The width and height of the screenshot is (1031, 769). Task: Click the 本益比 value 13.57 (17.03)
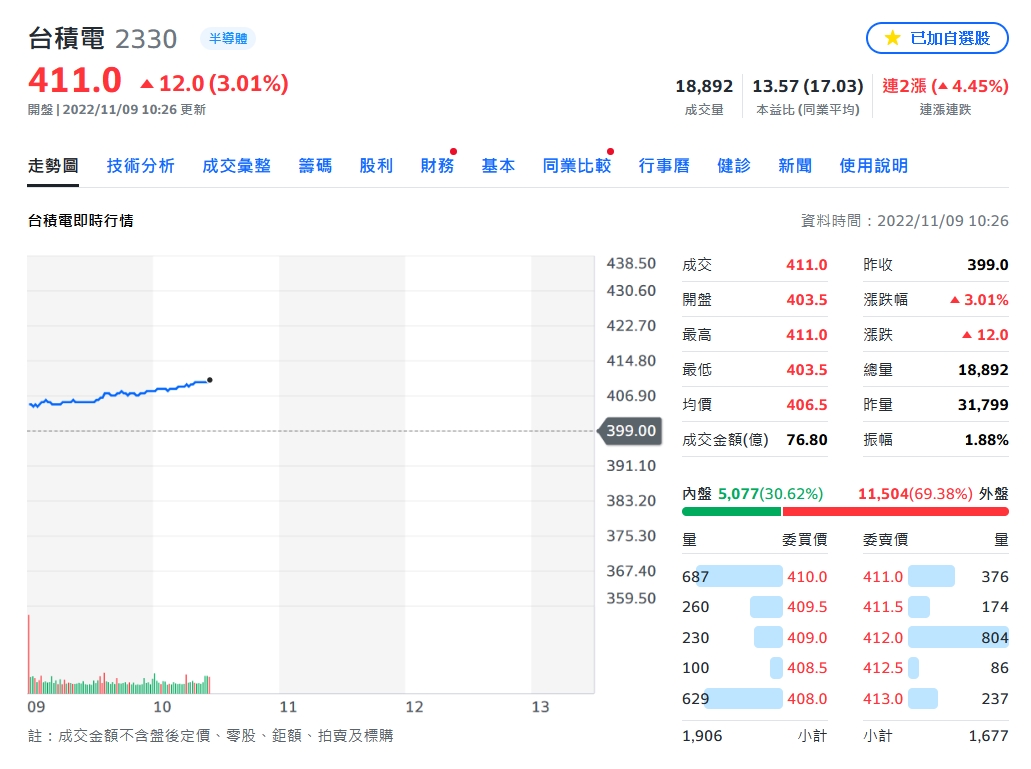(x=807, y=86)
